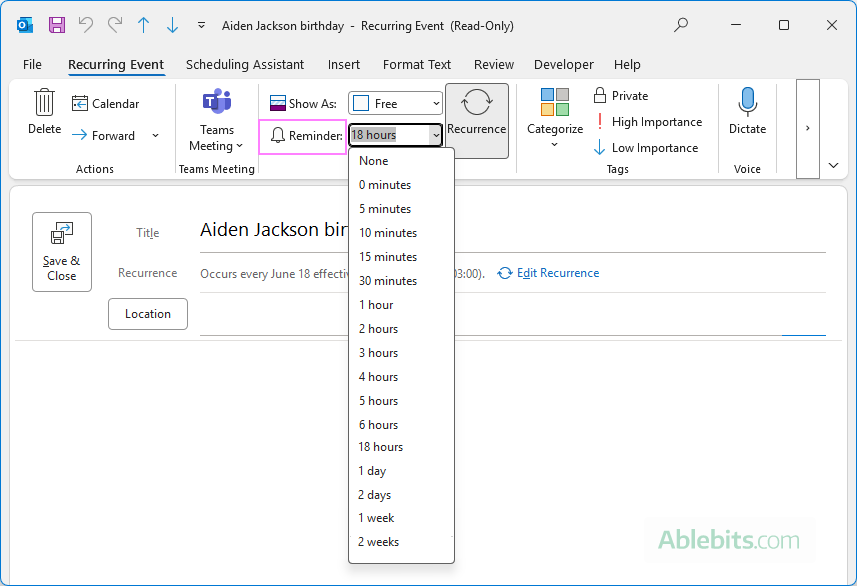Select 6 hours reminder
Screen dimensions: 857x586
coord(401,425)
